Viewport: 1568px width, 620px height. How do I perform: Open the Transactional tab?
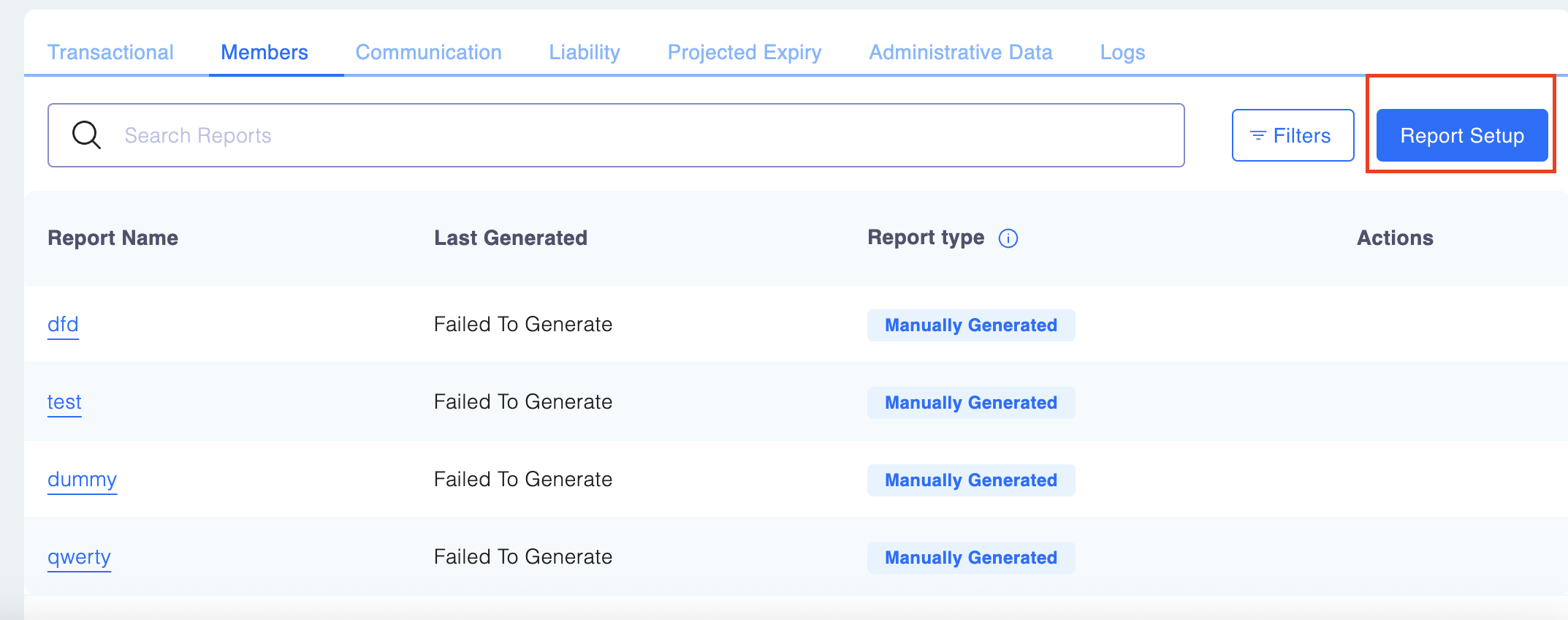[110, 53]
